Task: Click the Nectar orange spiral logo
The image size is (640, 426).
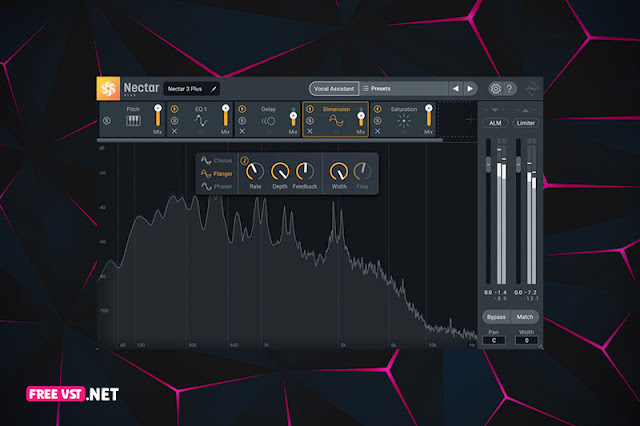Action: [x=108, y=88]
